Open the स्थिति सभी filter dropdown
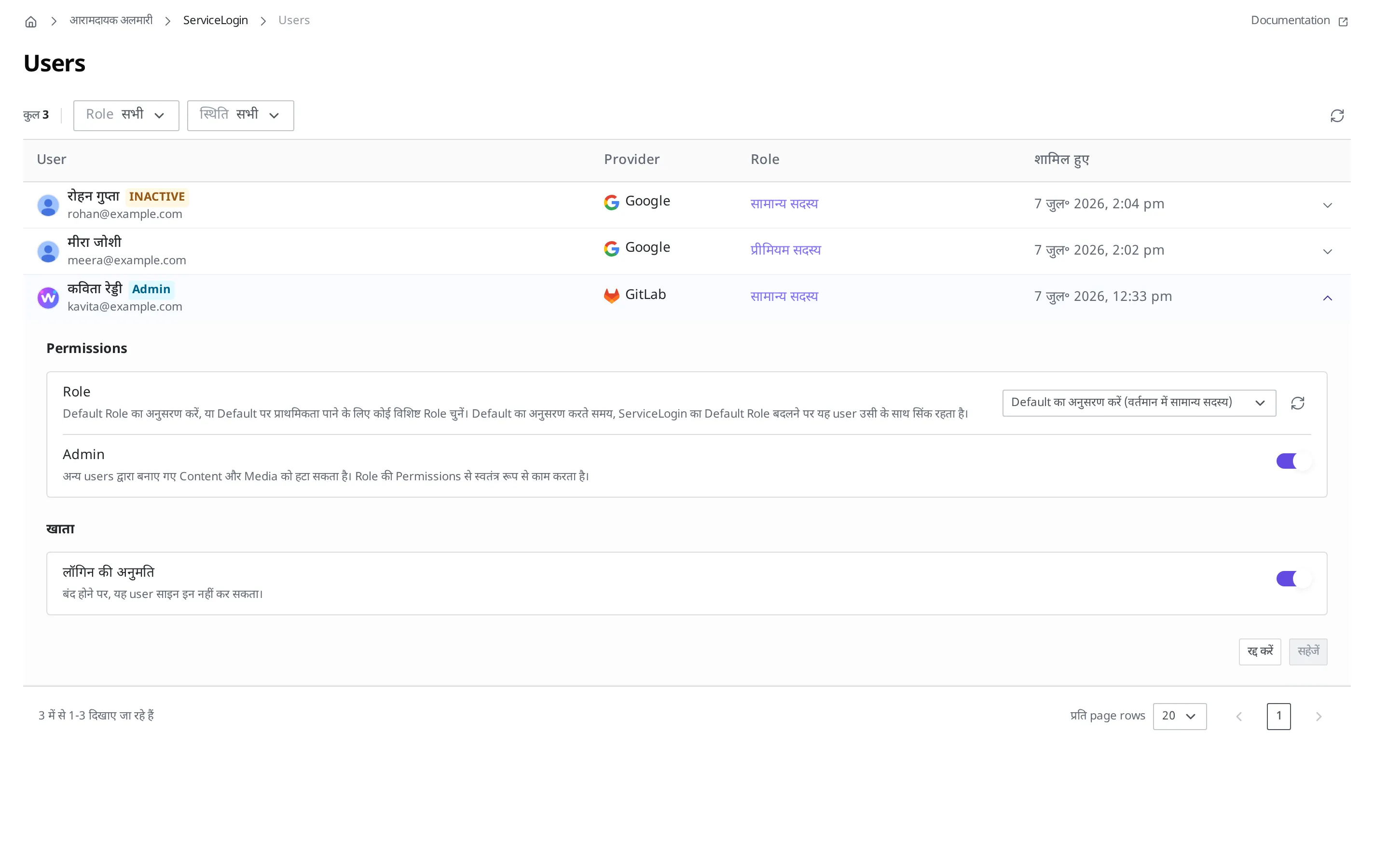The height and width of the screenshot is (868, 1374). [240, 115]
